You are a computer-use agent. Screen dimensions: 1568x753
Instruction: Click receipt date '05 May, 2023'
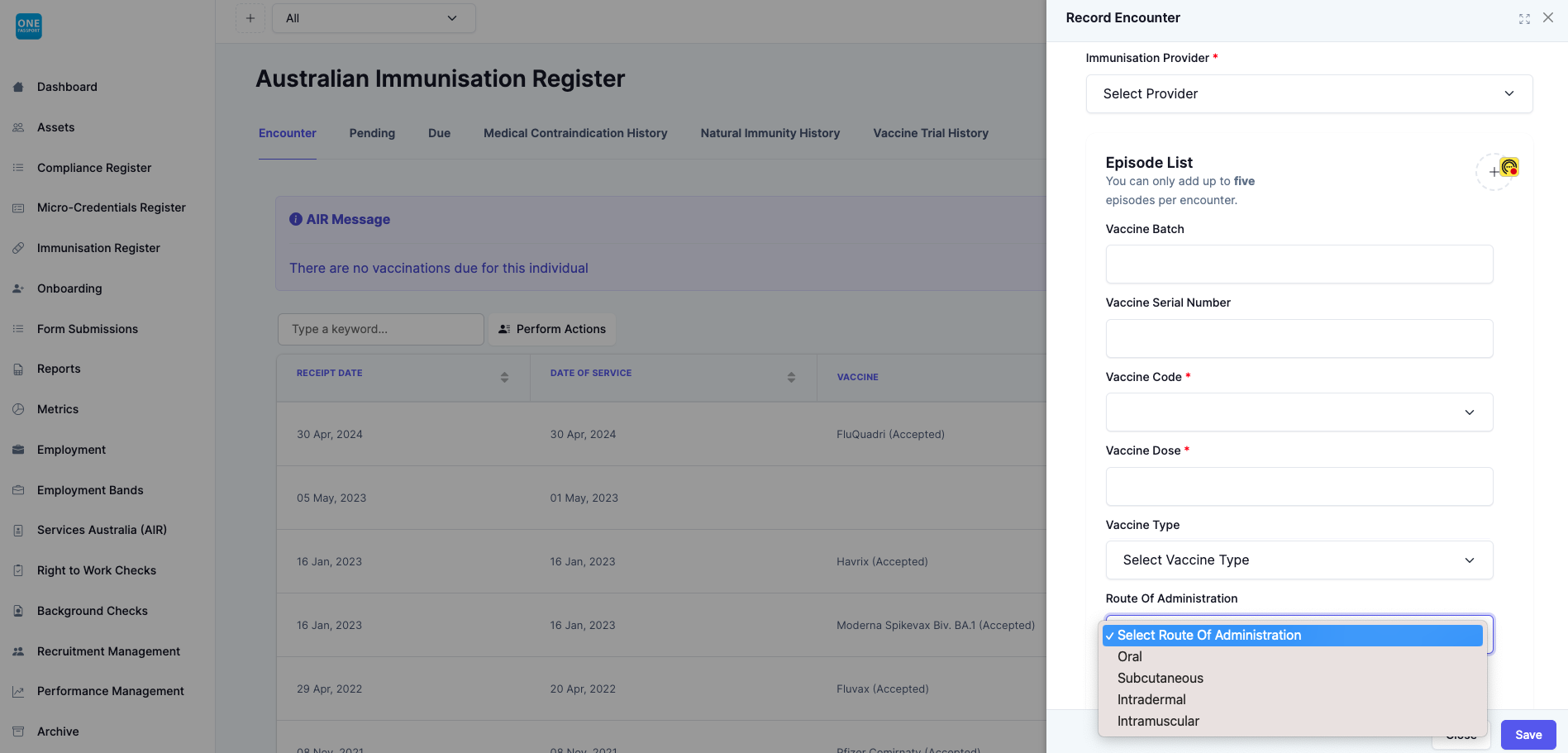(x=331, y=498)
